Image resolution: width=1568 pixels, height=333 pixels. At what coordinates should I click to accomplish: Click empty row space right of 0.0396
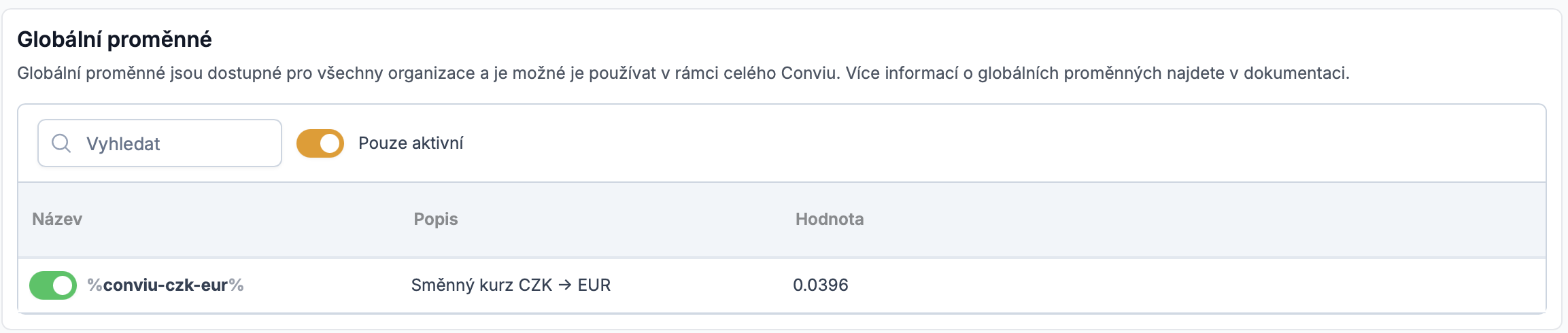1190,285
